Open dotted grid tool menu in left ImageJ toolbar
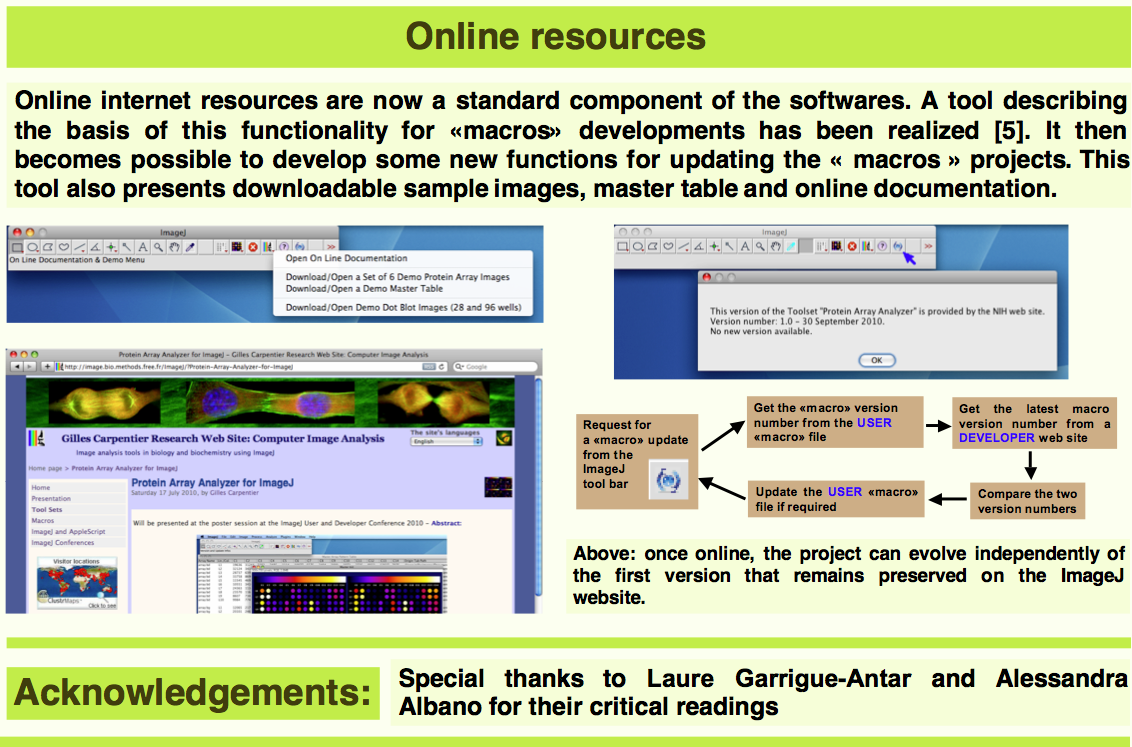 click(x=221, y=247)
